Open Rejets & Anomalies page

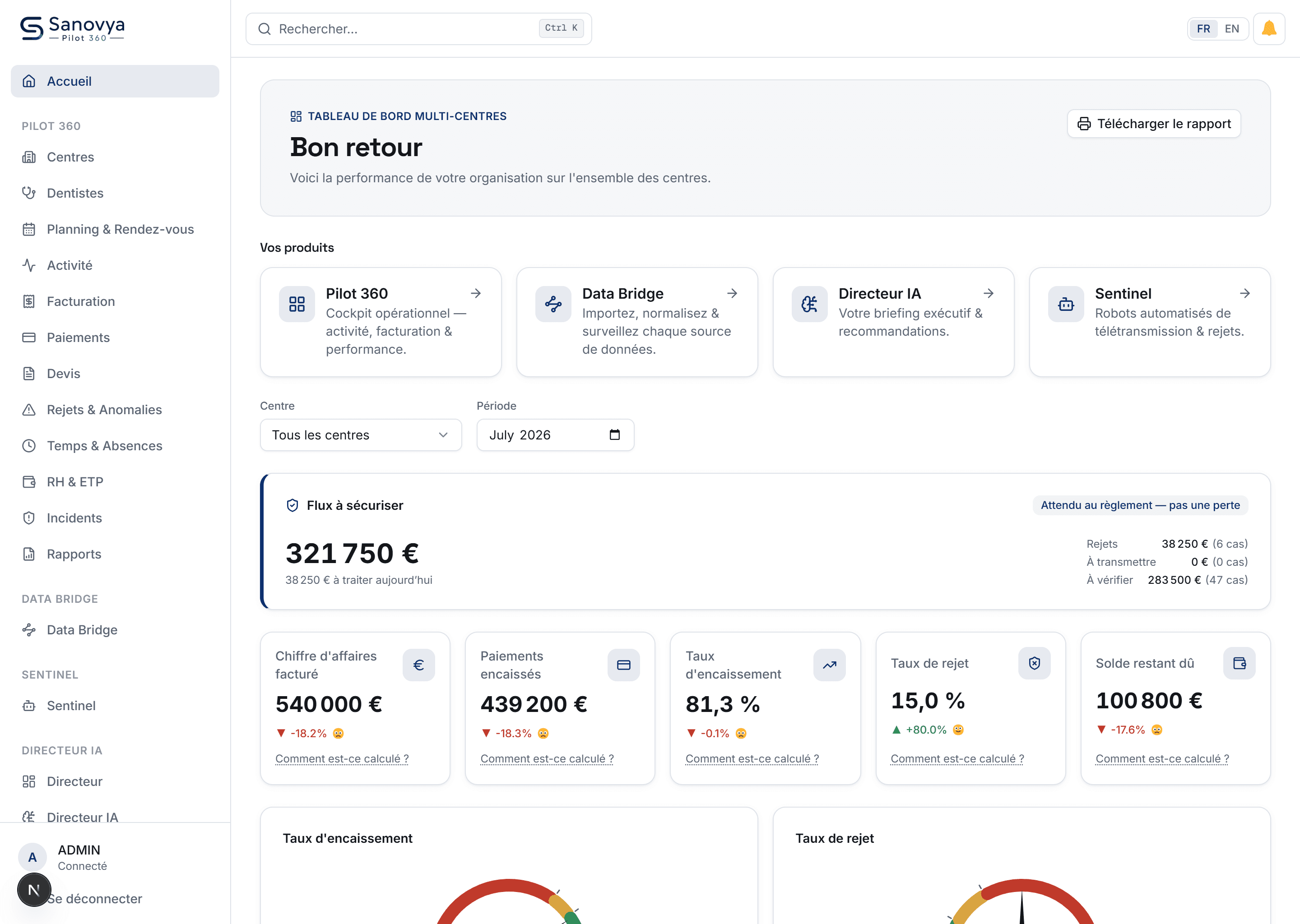pyautogui.click(x=115, y=410)
